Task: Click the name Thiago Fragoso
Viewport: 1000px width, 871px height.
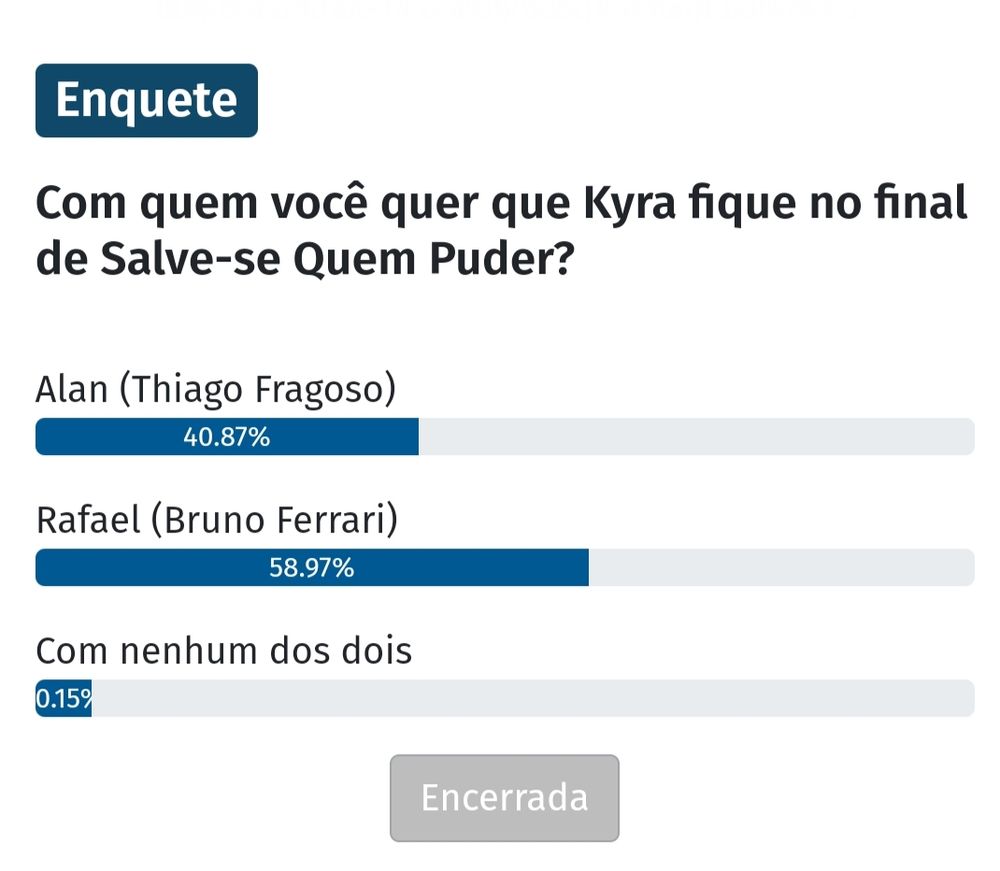Action: [258, 389]
